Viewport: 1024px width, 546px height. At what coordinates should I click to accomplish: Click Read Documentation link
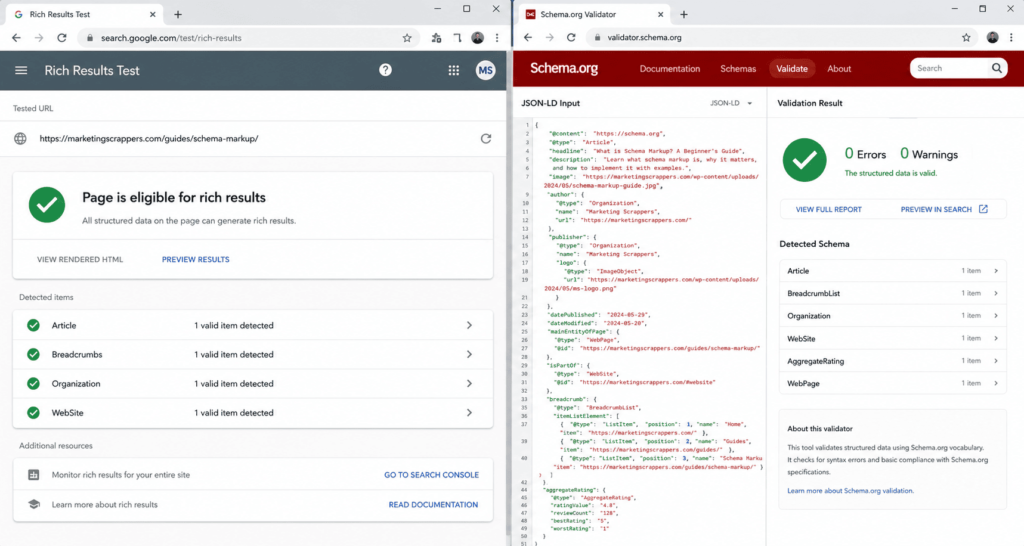coord(433,505)
